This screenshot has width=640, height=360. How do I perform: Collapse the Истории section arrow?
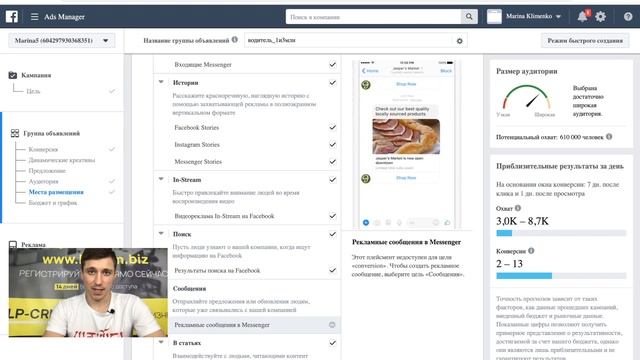[x=161, y=82]
